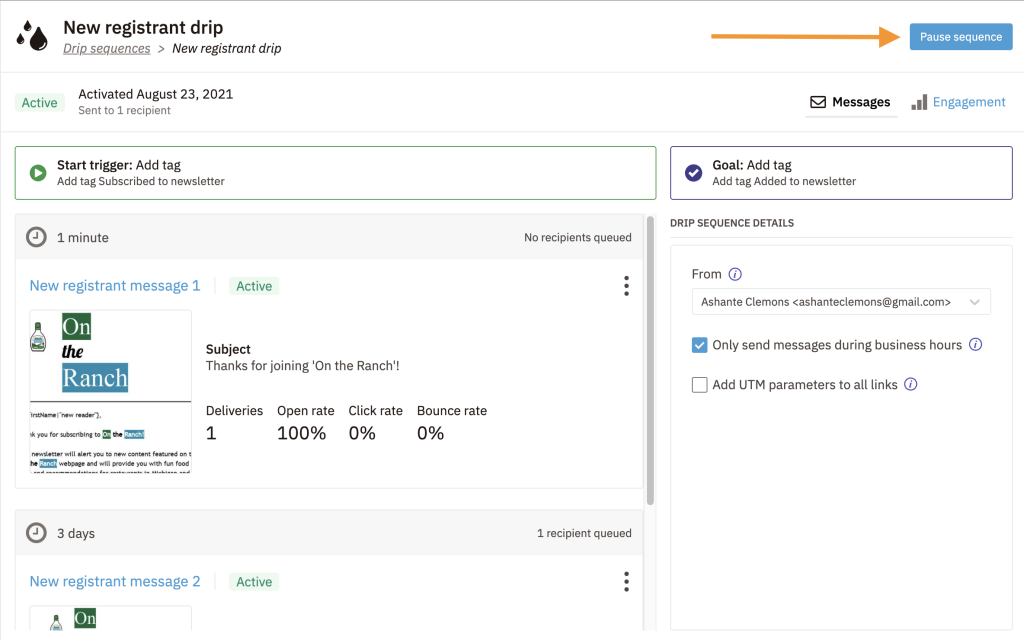Viewport: 1024px width, 640px height.
Task: Open three-dot menu for message 1
Action: click(626, 285)
